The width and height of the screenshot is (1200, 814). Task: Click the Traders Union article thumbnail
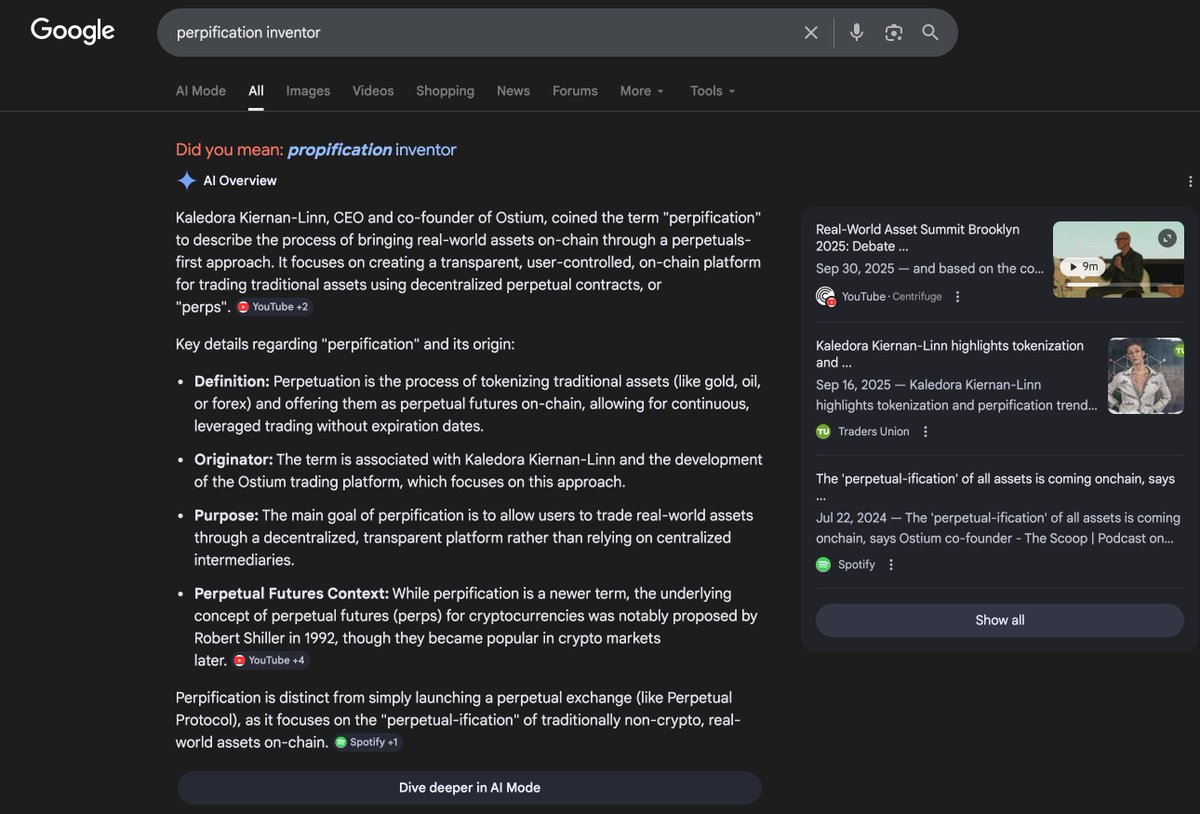[x=1146, y=376]
